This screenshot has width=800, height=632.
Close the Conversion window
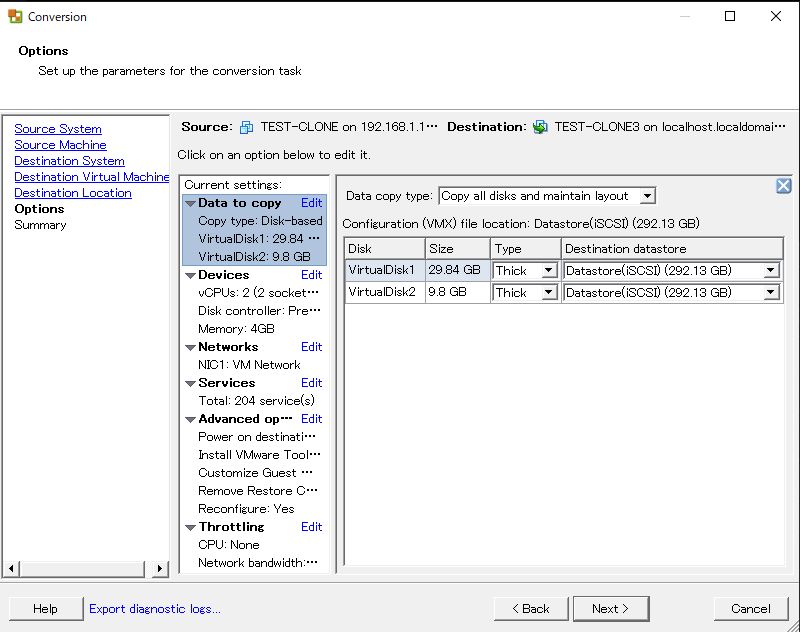[776, 16]
